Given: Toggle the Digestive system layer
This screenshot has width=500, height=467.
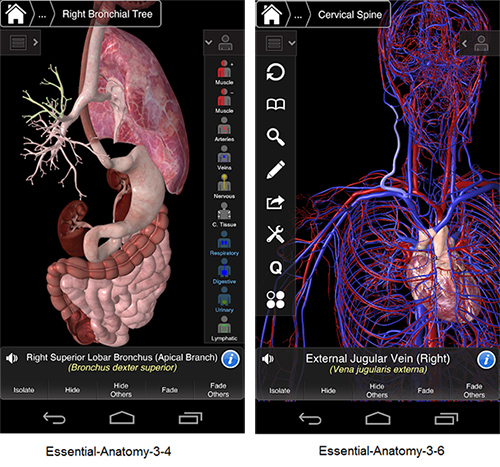Looking at the screenshot, I should [x=224, y=272].
